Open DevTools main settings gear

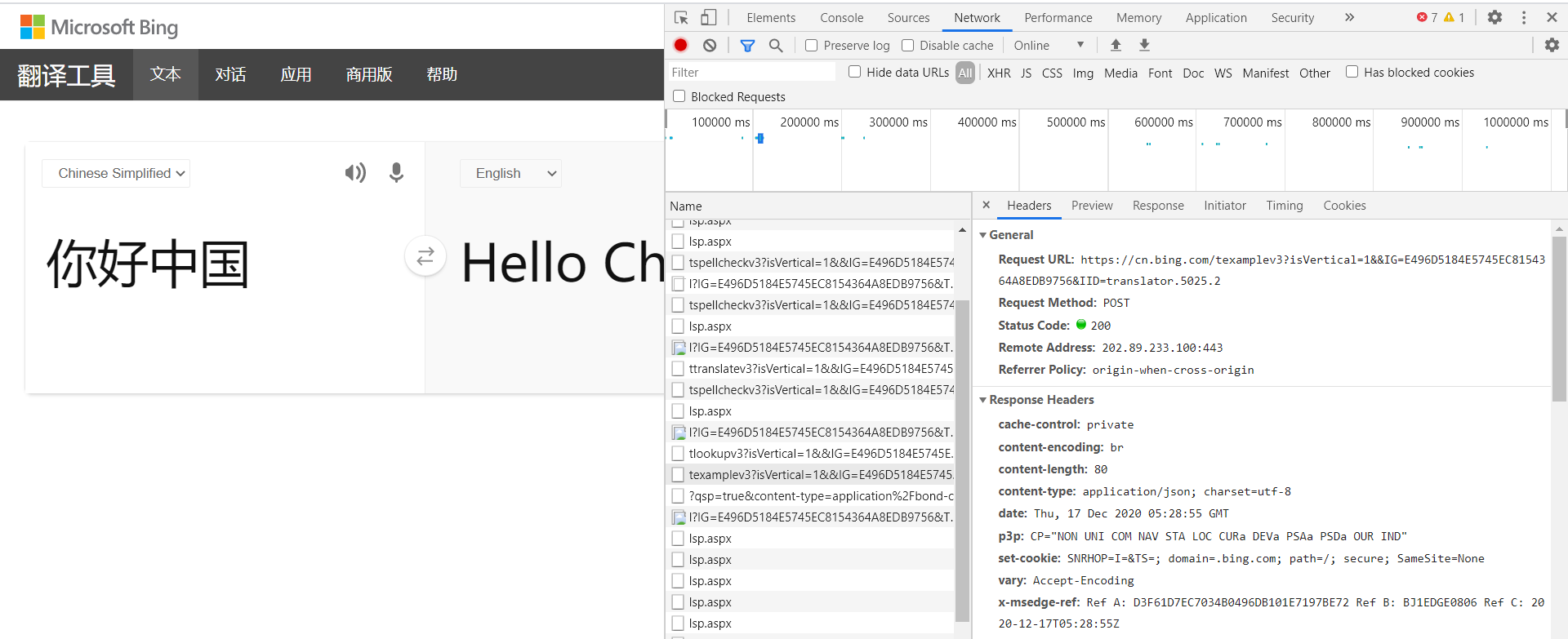[1494, 17]
